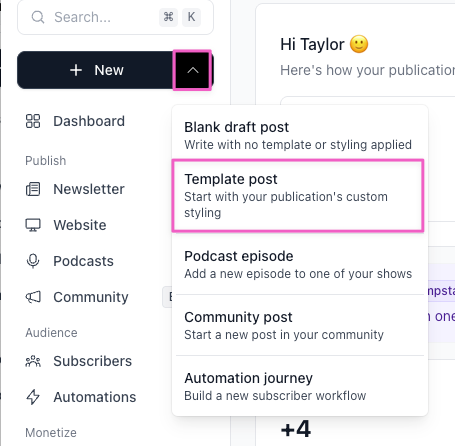Click the Podcasts microphone icon
455x446 pixels.
[x=33, y=261]
